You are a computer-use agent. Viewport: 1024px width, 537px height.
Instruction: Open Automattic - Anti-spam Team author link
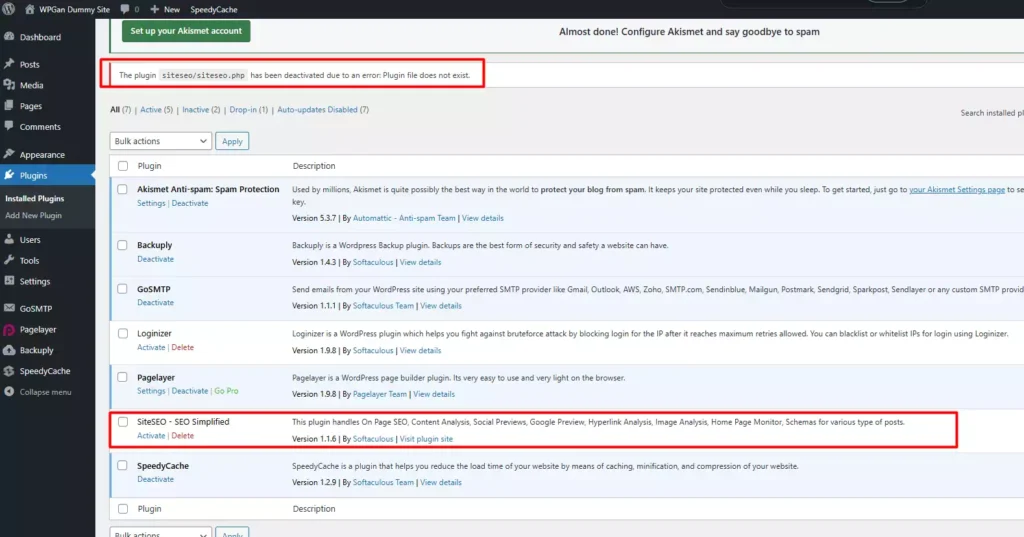404,218
